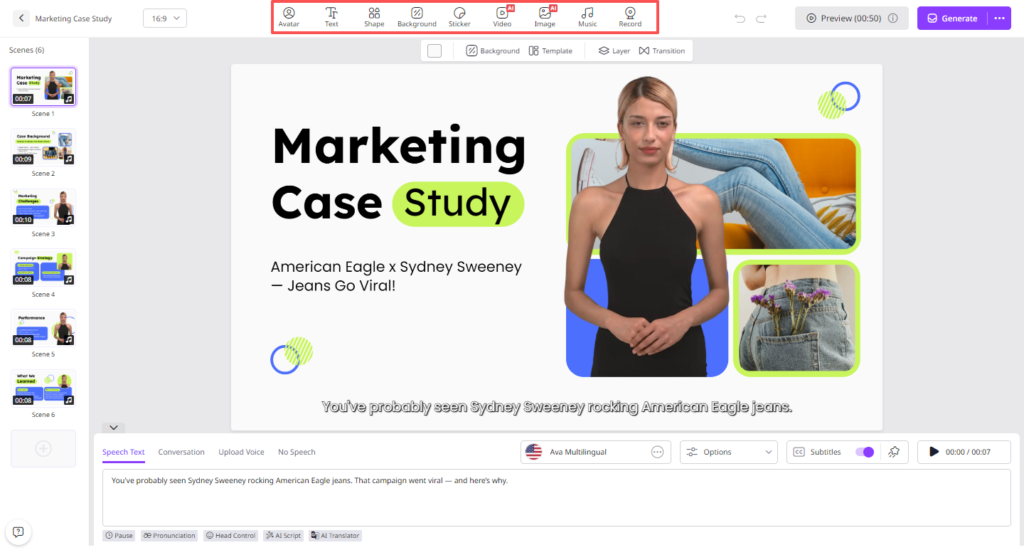
Task: Open the AI Script assistant
Action: (283, 536)
